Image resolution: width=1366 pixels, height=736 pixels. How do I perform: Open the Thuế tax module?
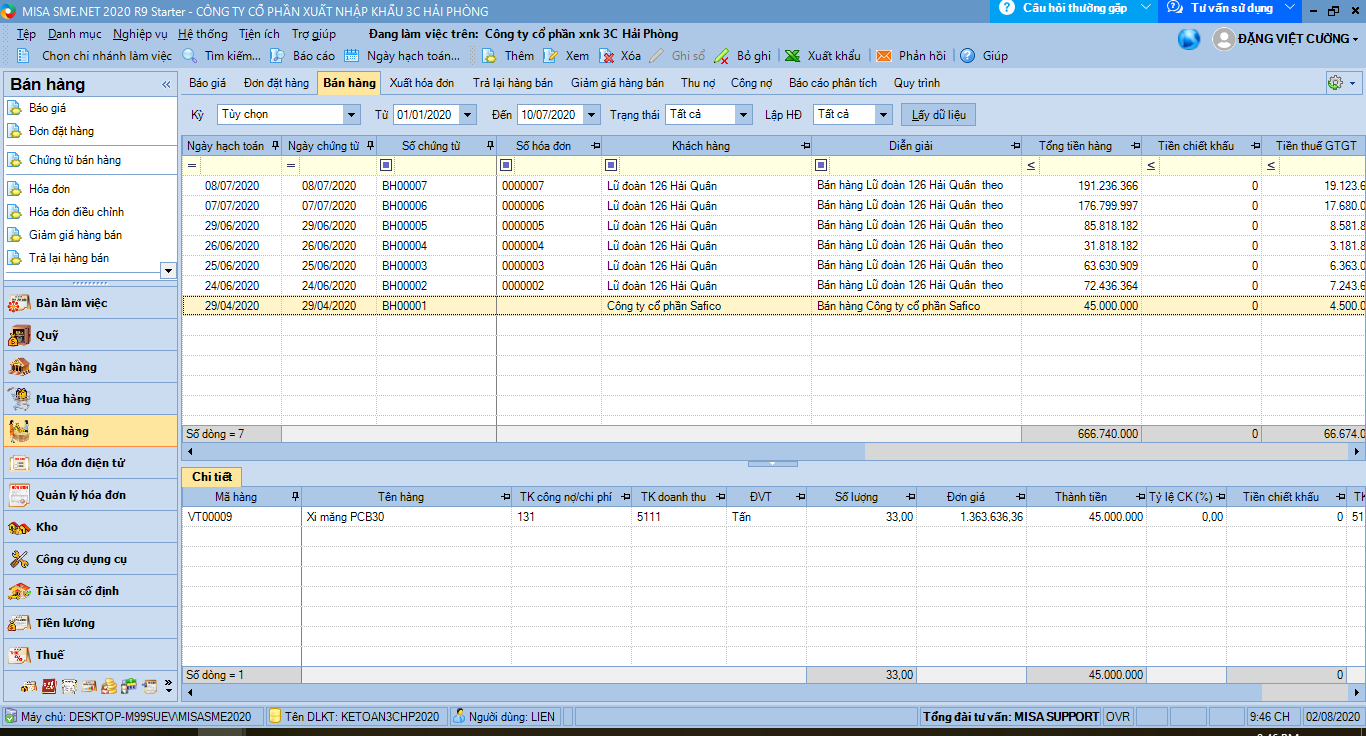point(90,655)
